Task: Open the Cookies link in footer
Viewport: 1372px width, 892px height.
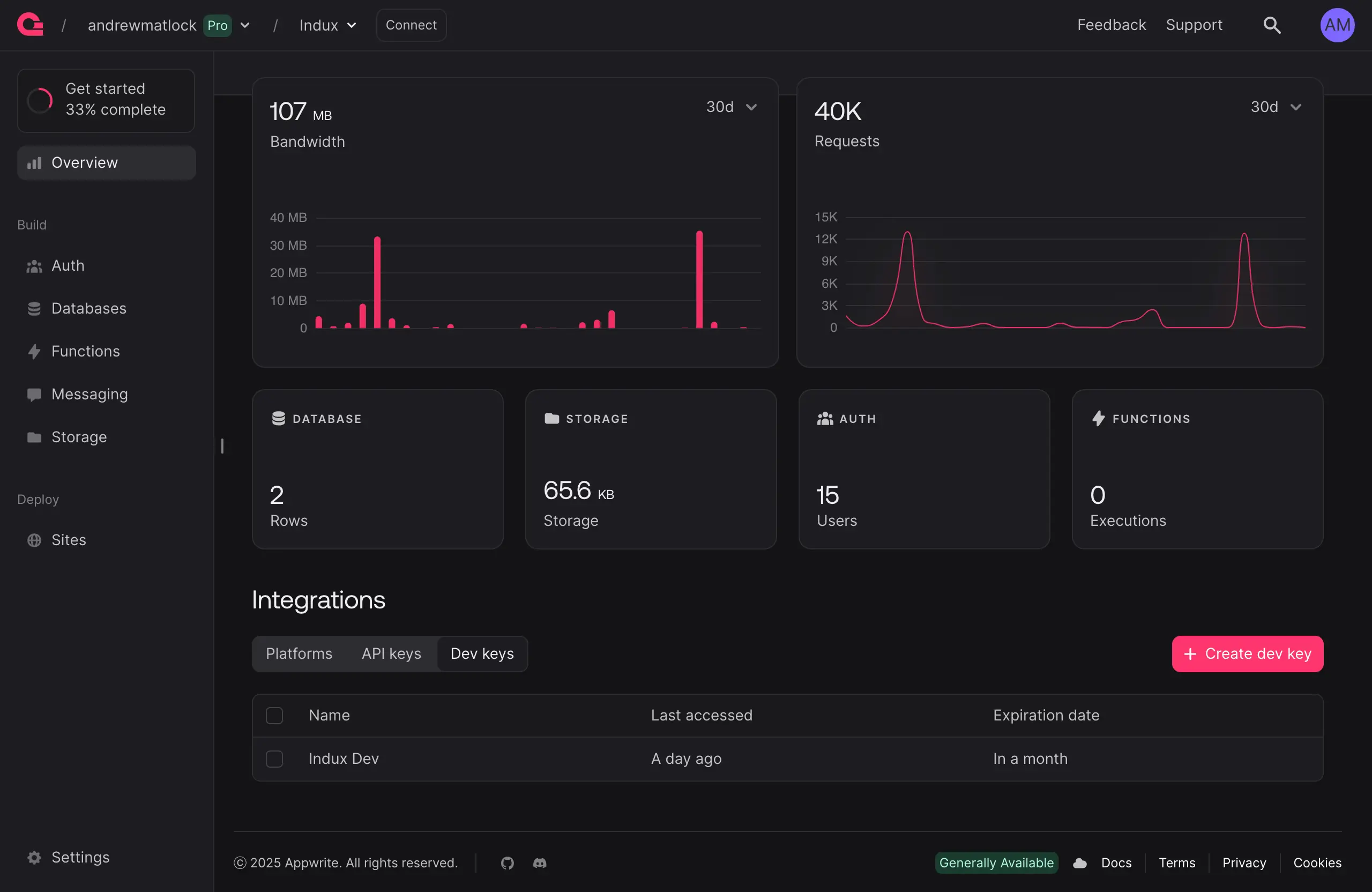Action: [x=1317, y=863]
